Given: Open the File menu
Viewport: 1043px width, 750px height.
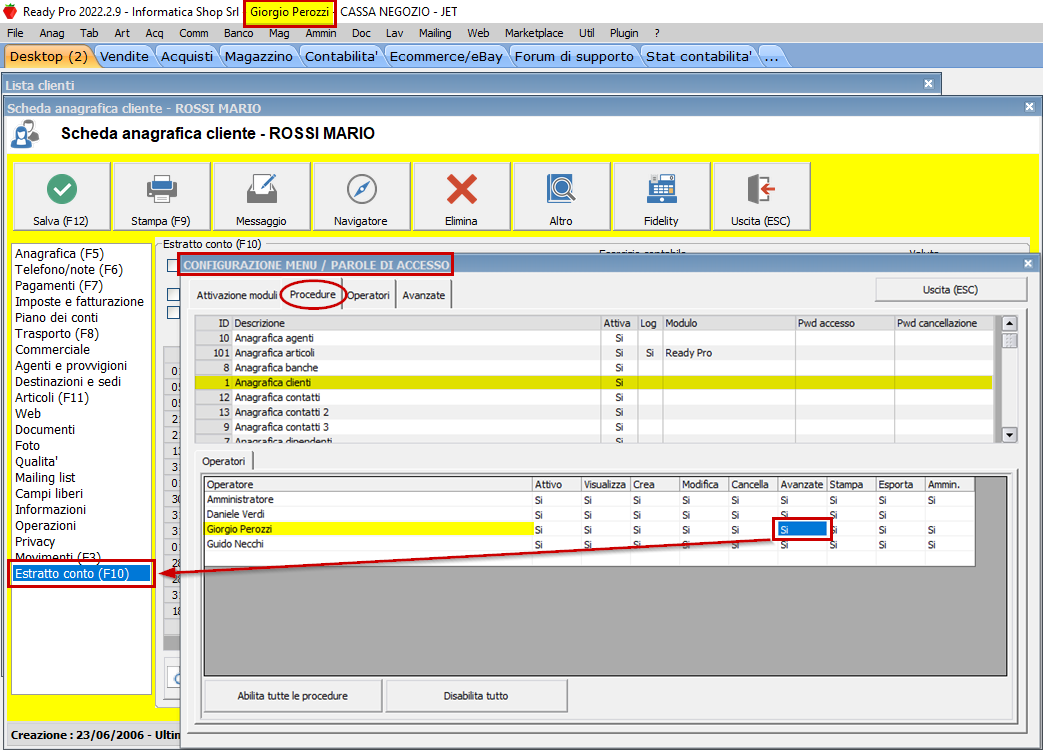Looking at the screenshot, I should coord(15,33).
